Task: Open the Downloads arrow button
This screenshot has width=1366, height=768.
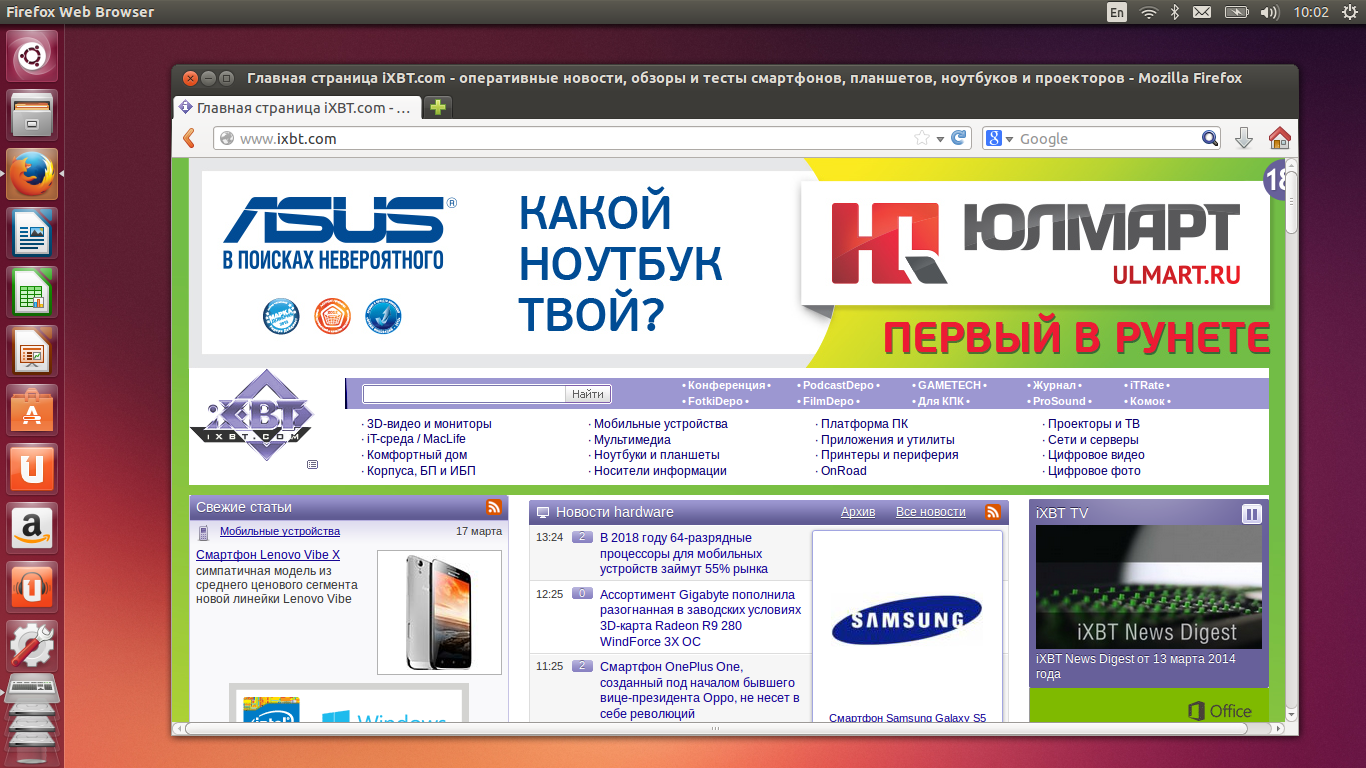Action: (1244, 138)
